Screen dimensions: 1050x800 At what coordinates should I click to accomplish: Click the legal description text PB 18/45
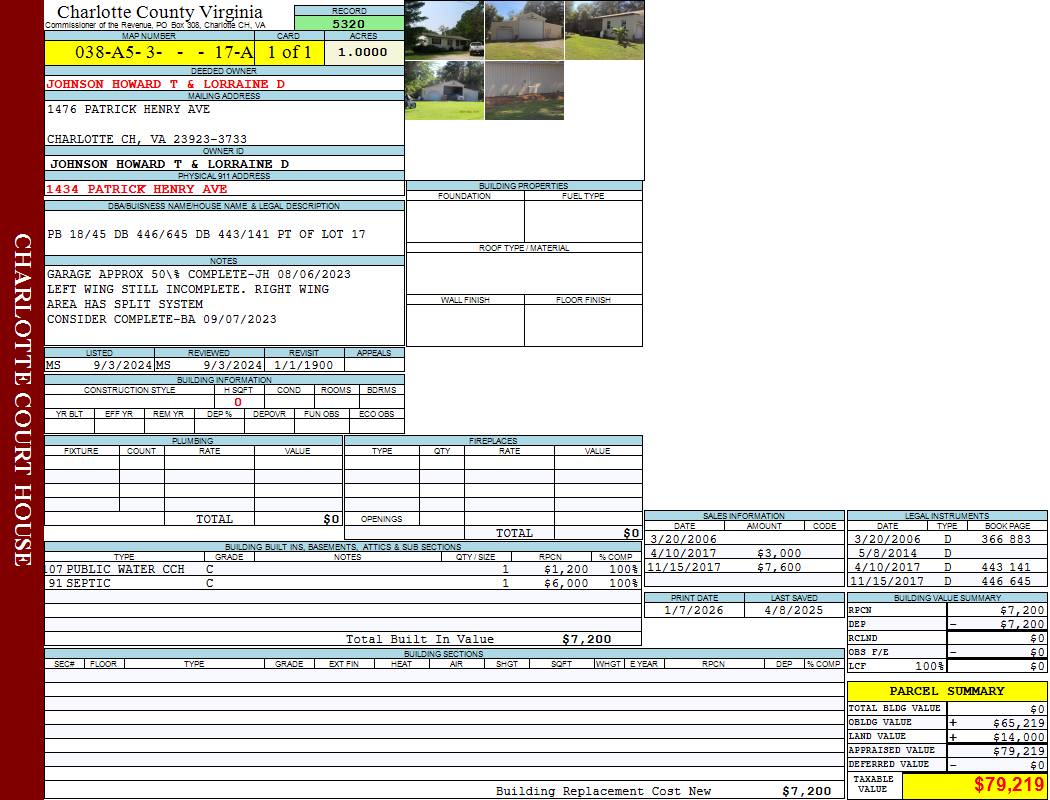coord(206,234)
